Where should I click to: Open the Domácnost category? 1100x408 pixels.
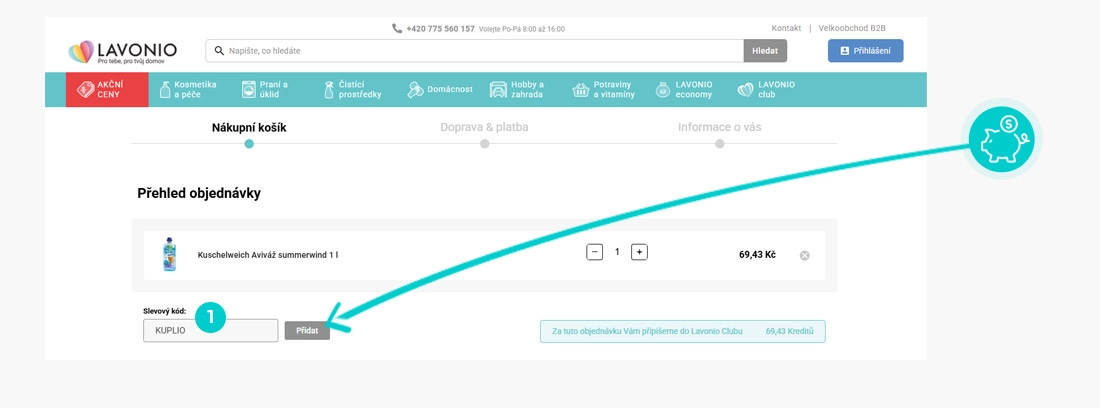click(440, 90)
